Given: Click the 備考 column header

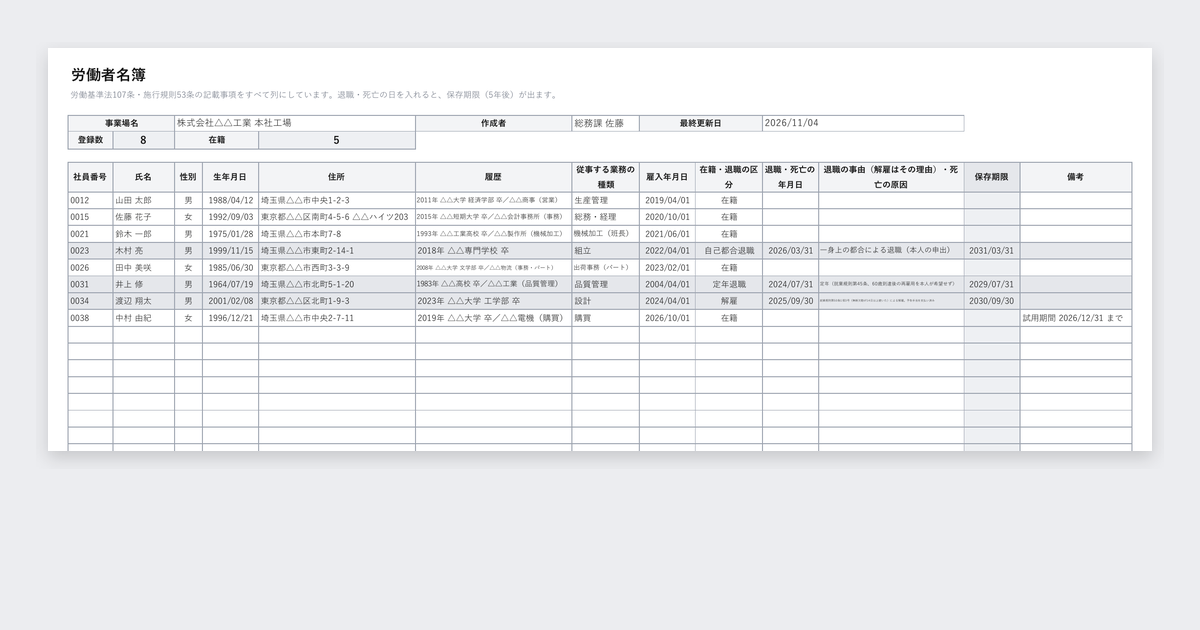Looking at the screenshot, I should pyautogui.click(x=1076, y=177).
